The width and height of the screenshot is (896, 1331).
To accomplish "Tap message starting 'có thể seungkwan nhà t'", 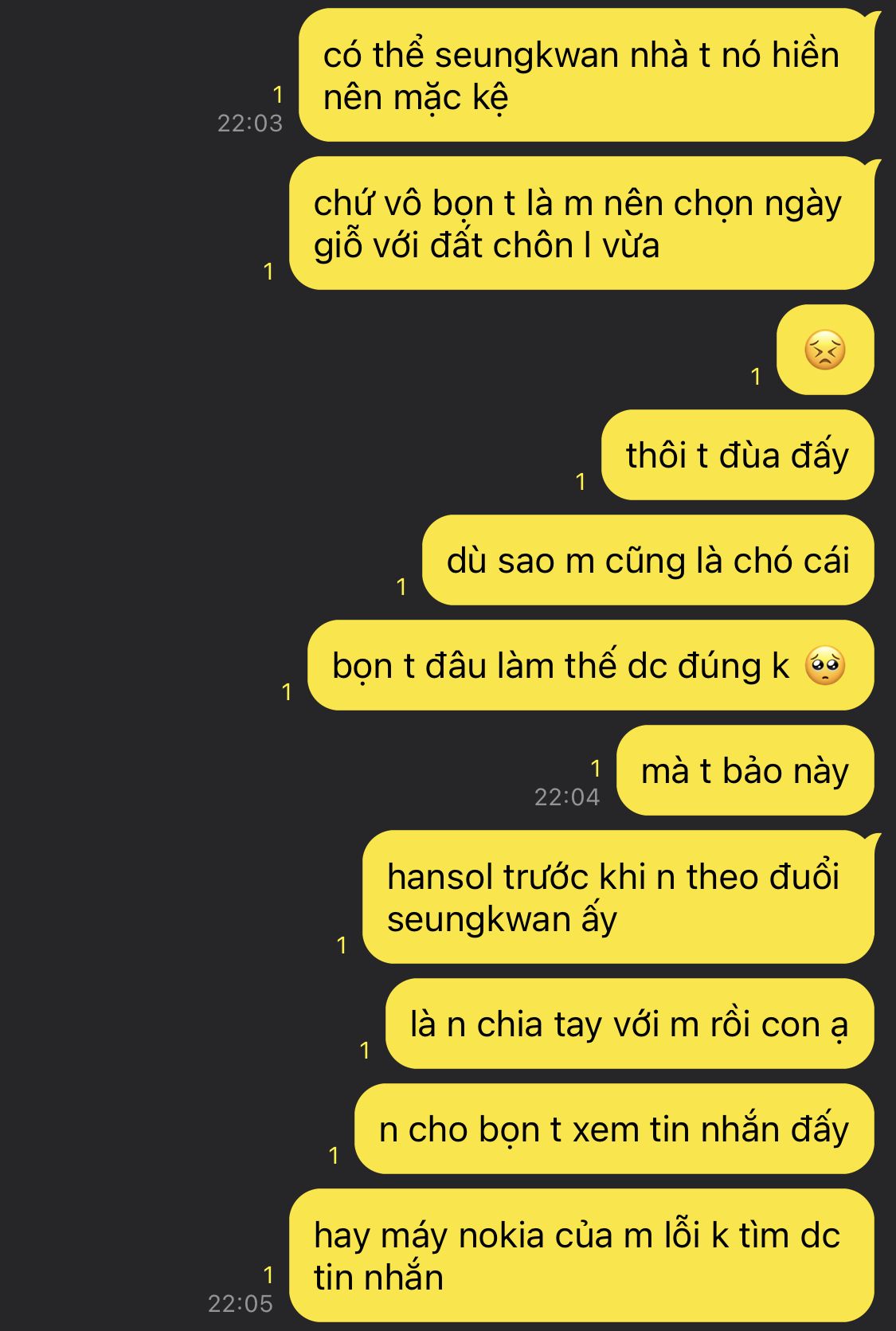I will point(586,76).
